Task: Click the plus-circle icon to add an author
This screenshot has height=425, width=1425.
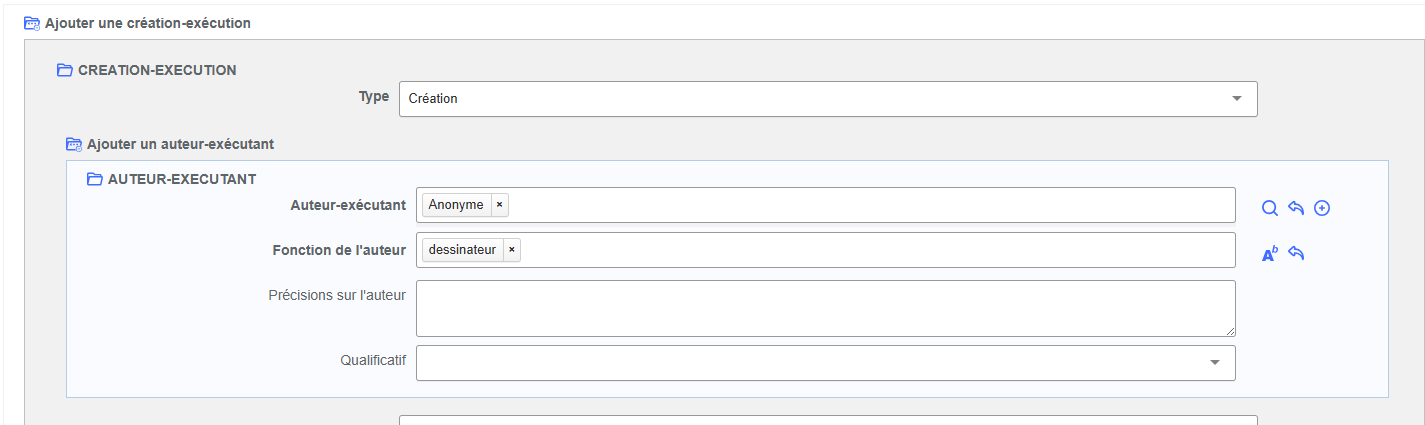Action: pyautogui.click(x=1322, y=208)
